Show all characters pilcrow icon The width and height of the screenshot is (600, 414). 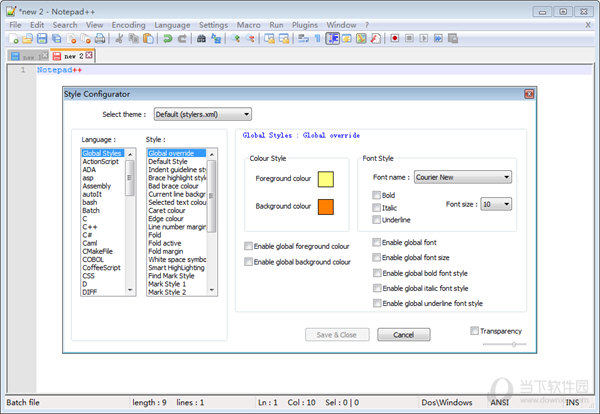click(318, 39)
